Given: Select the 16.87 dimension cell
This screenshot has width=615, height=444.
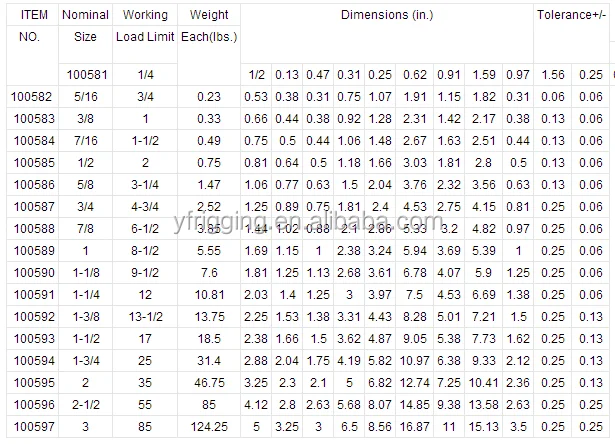Looking at the screenshot, I should 416,426.
